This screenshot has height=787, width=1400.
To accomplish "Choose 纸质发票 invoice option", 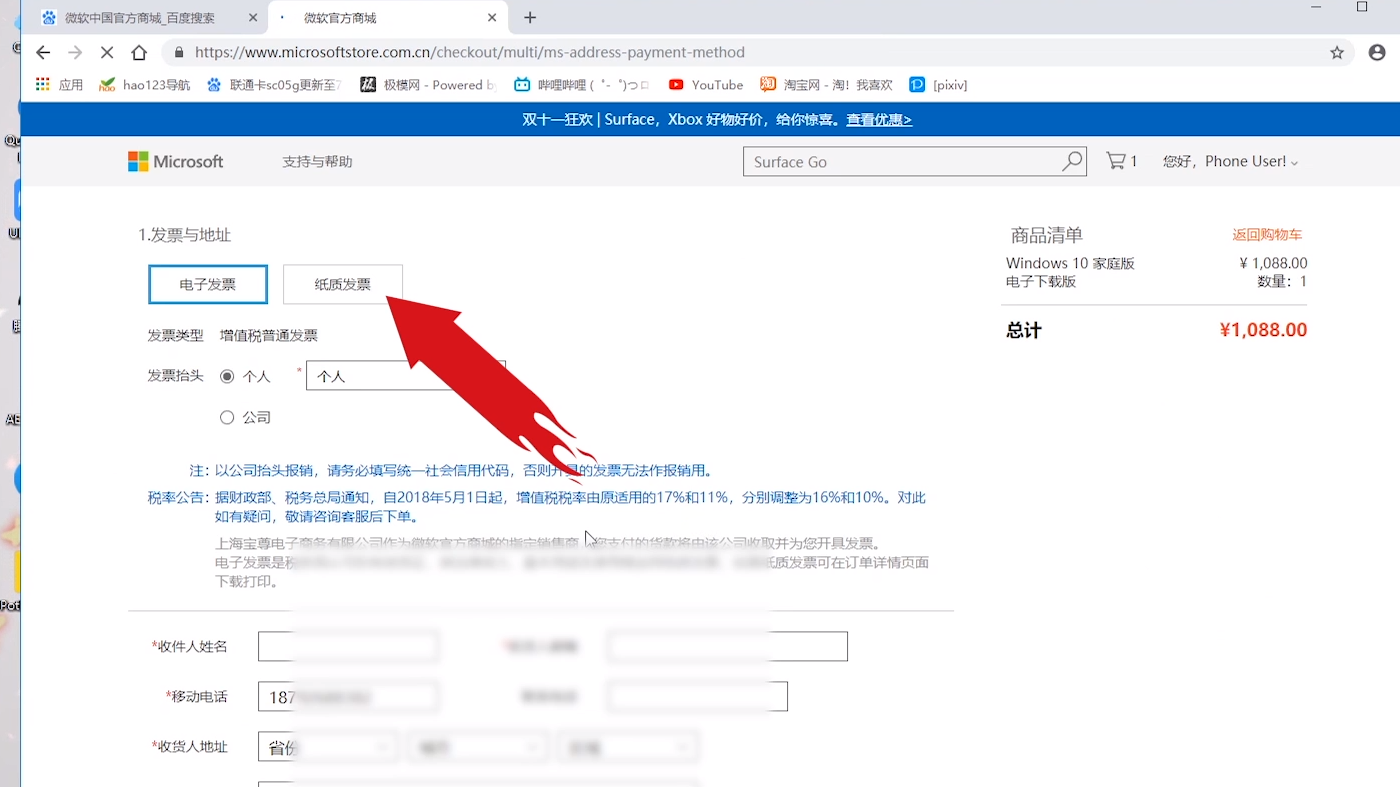I will (343, 284).
